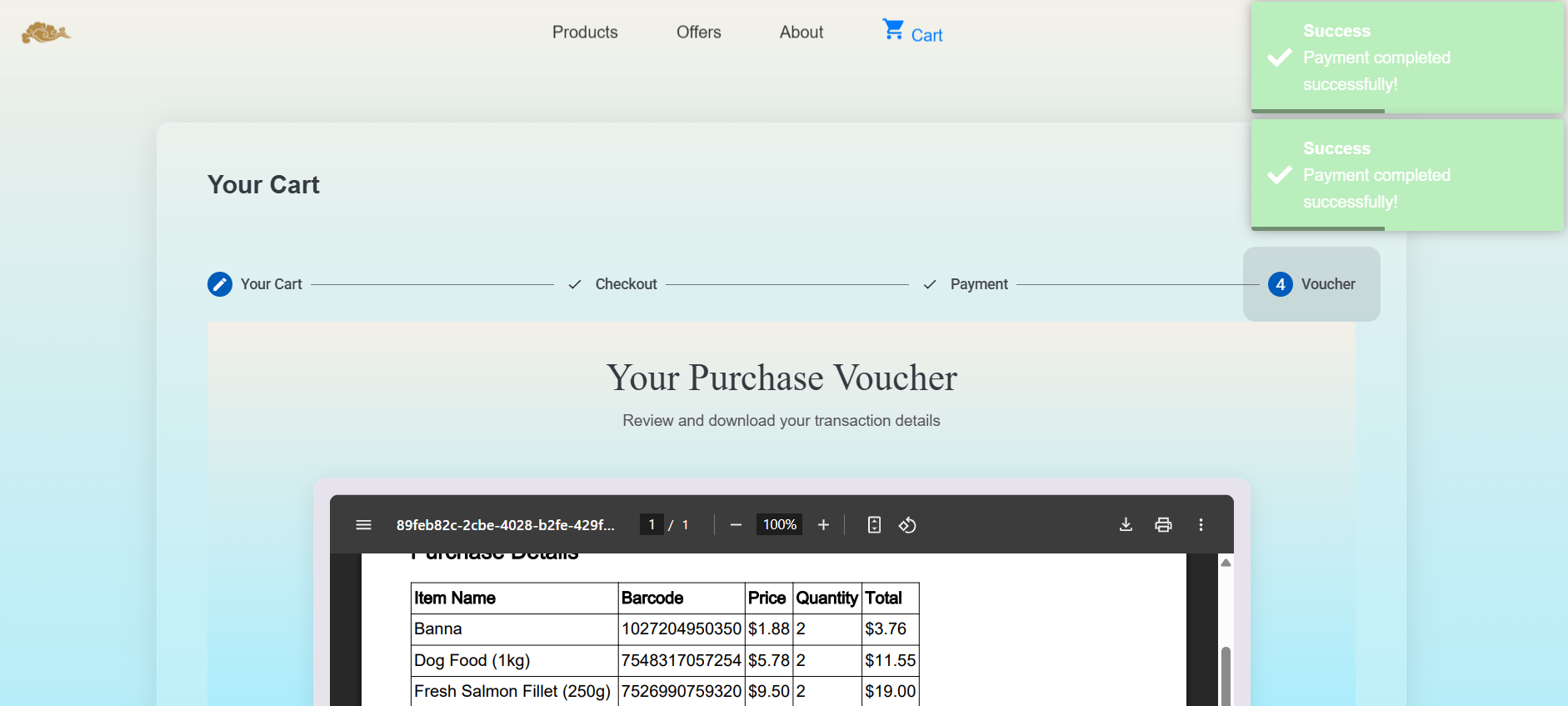This screenshot has width=1568, height=706.
Task: Dismiss the top Success payment notification
Action: (x=1406, y=58)
